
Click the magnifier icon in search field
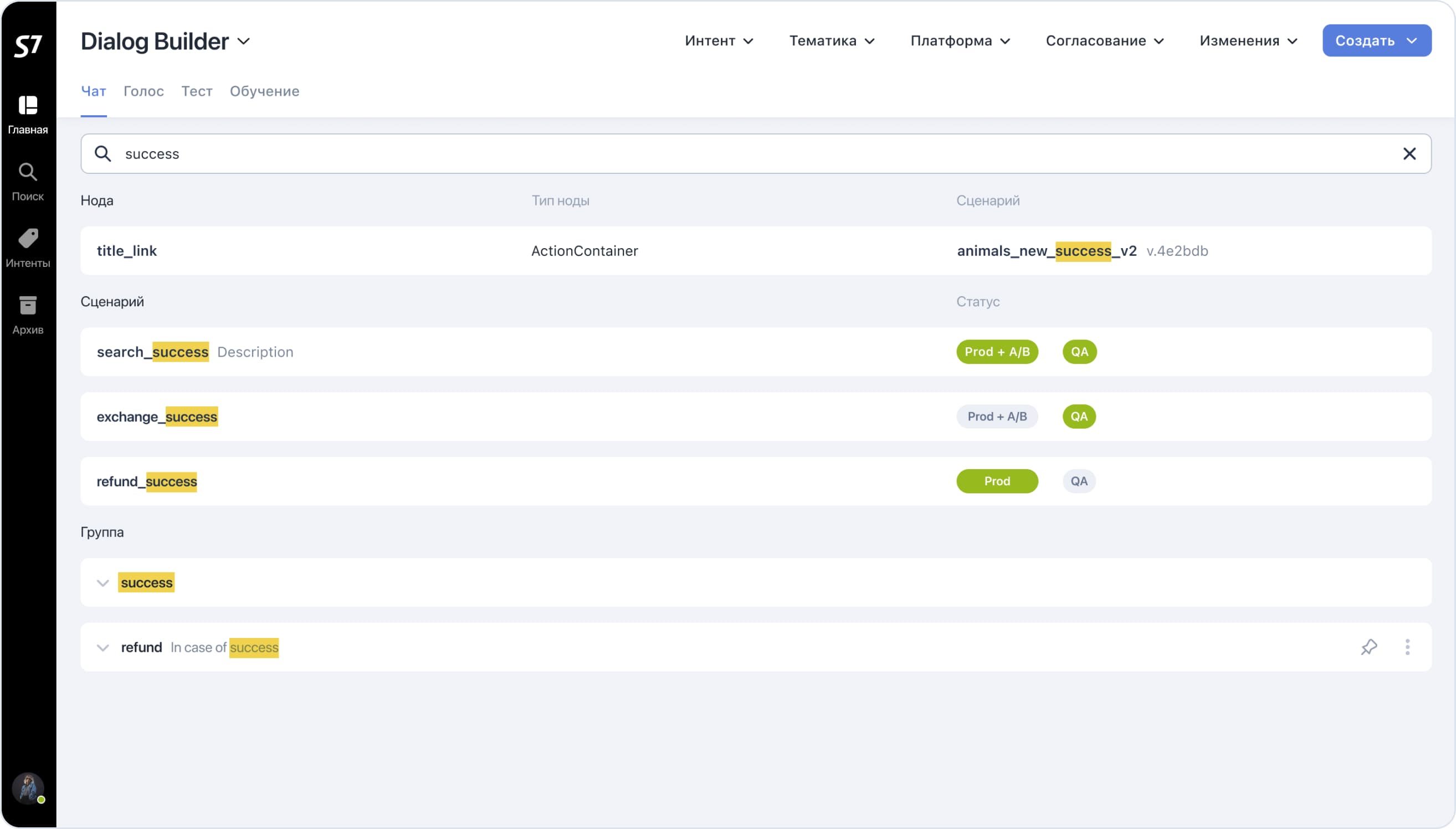point(102,154)
